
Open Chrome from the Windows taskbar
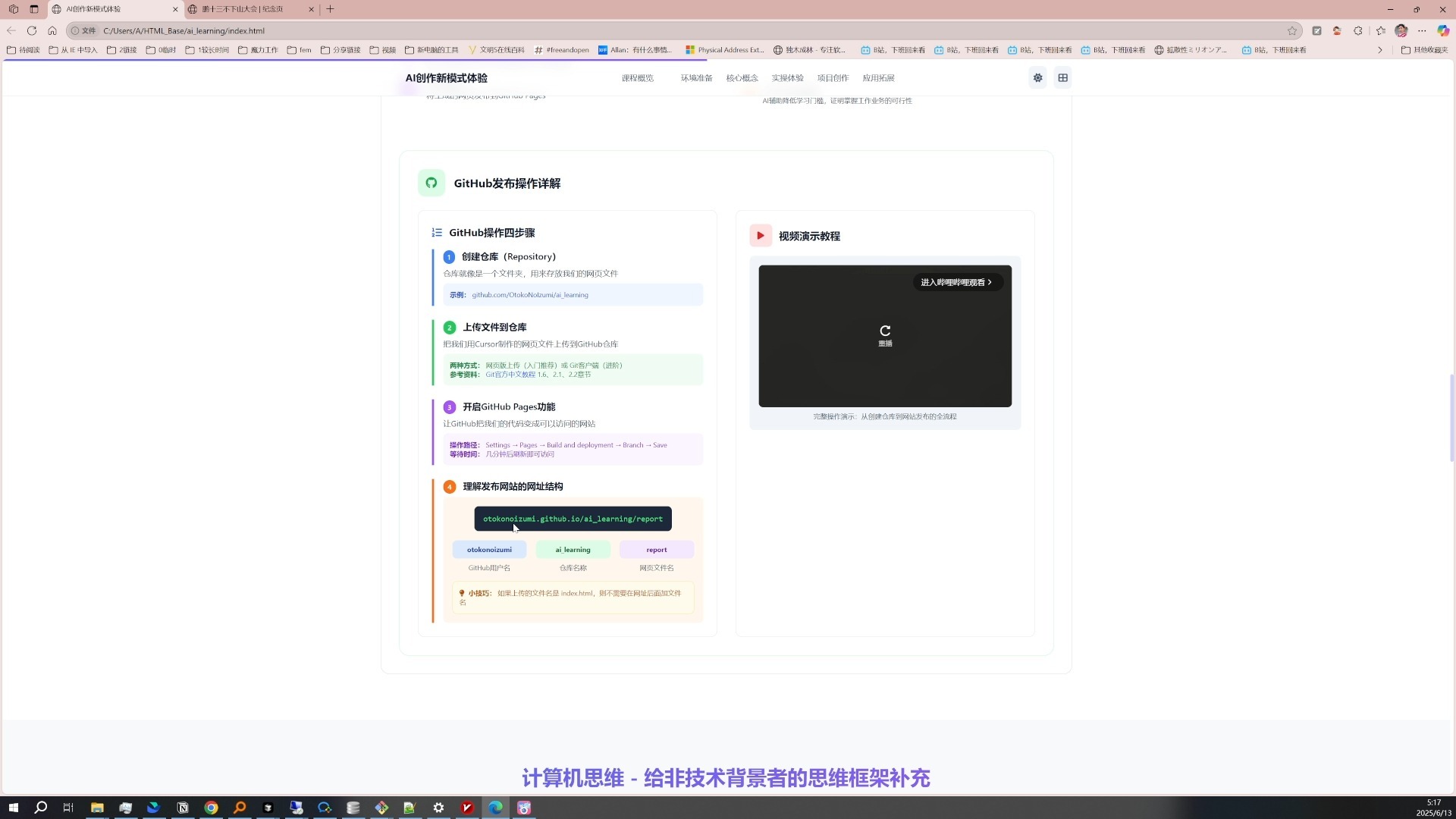212,808
